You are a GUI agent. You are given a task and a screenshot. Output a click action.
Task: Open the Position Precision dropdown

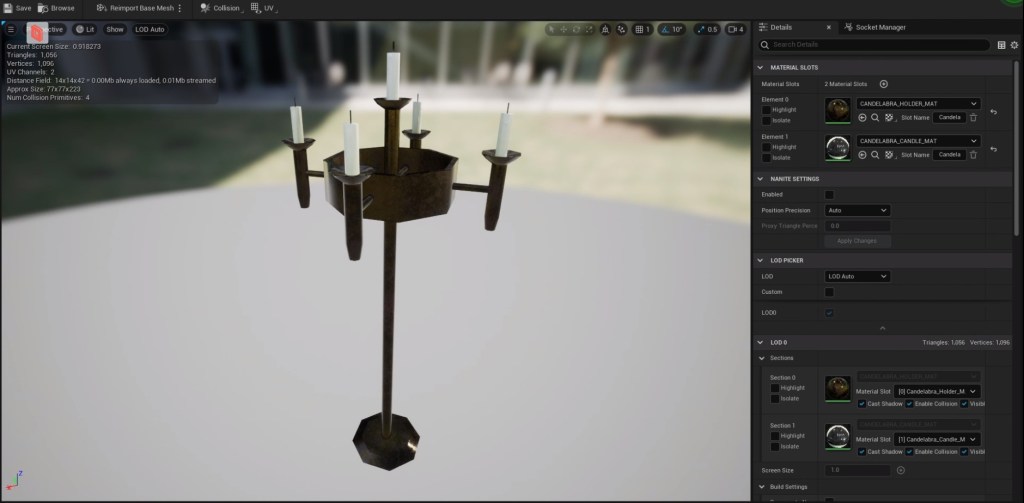coord(857,211)
